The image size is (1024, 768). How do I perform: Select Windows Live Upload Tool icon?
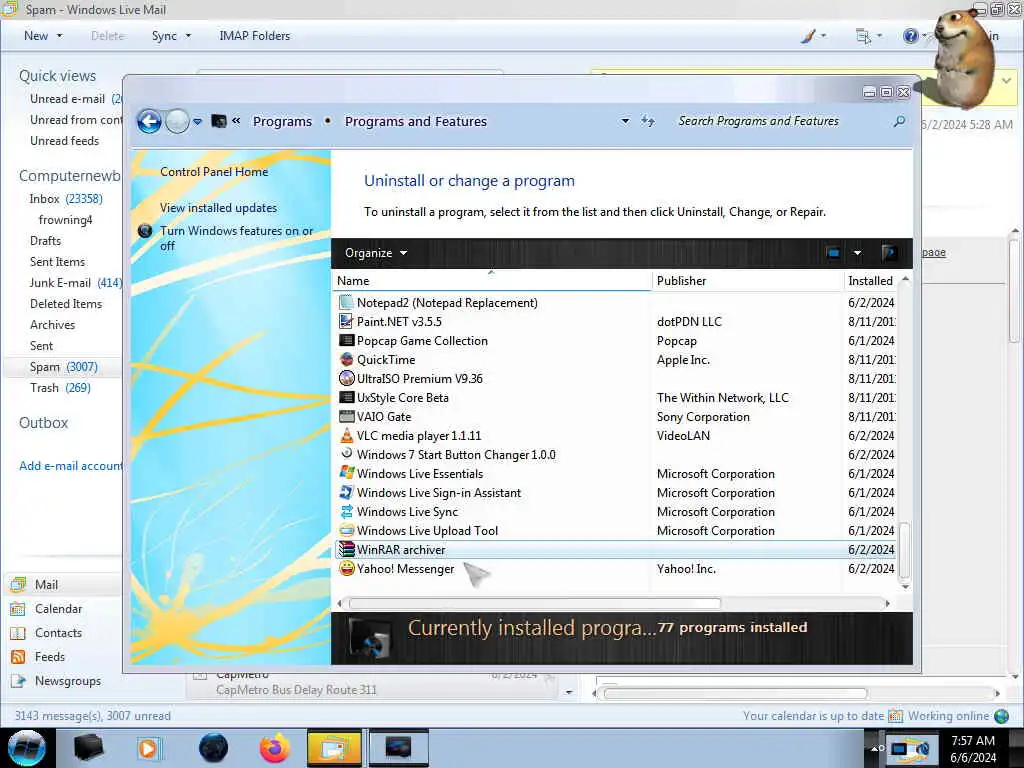click(x=346, y=530)
